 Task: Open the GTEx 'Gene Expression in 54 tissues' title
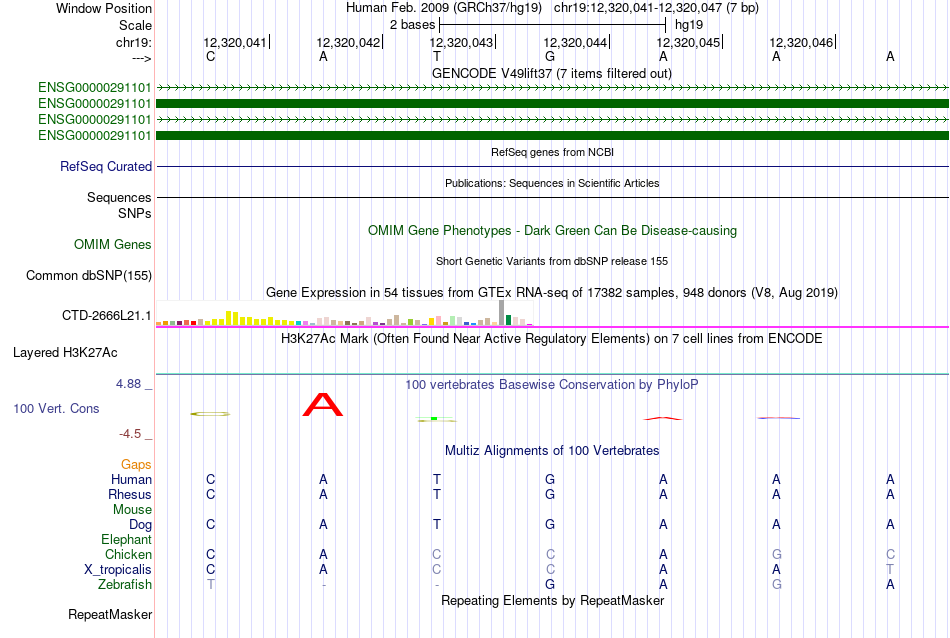tap(552, 293)
